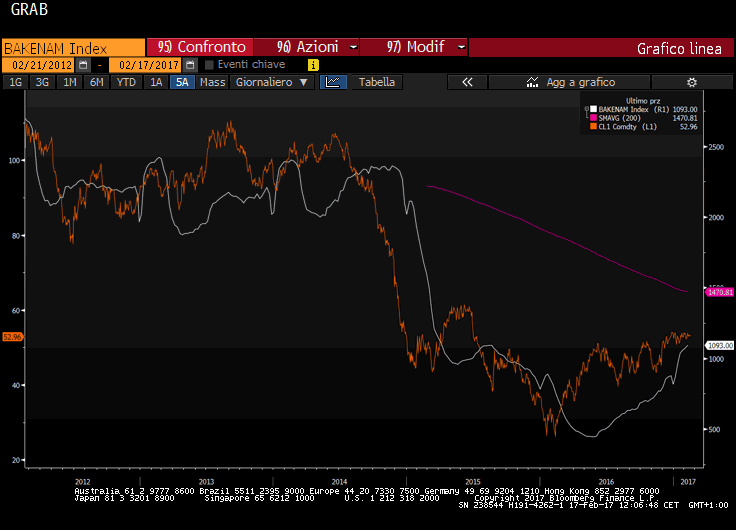Edit the end date 02/17/2017 field

click(x=145, y=65)
